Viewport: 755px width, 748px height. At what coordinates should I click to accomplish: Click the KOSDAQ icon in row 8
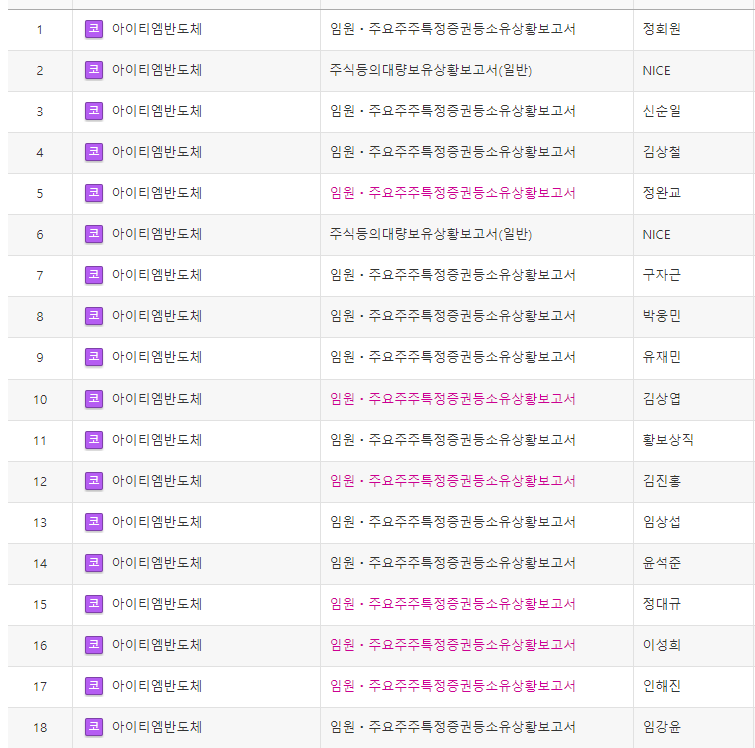pyautogui.click(x=94, y=315)
